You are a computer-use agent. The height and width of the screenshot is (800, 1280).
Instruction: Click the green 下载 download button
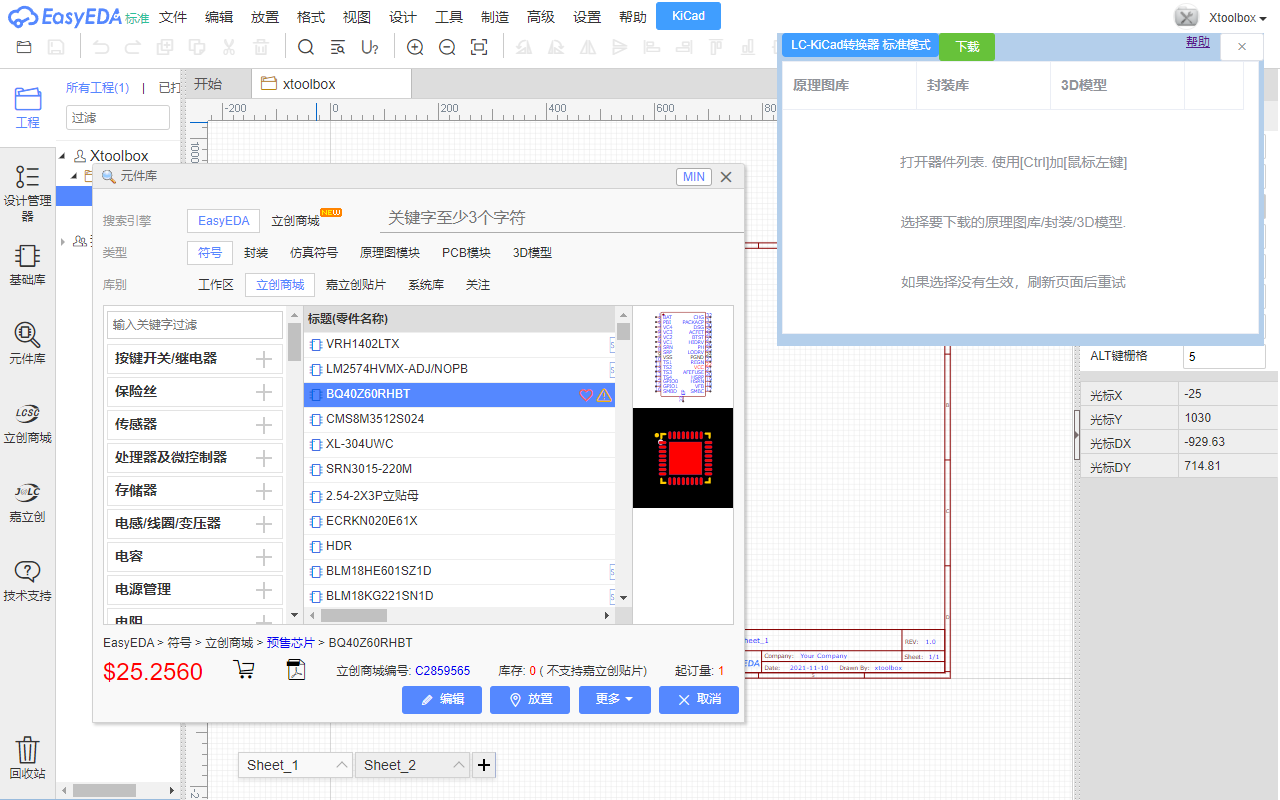[x=967, y=47]
